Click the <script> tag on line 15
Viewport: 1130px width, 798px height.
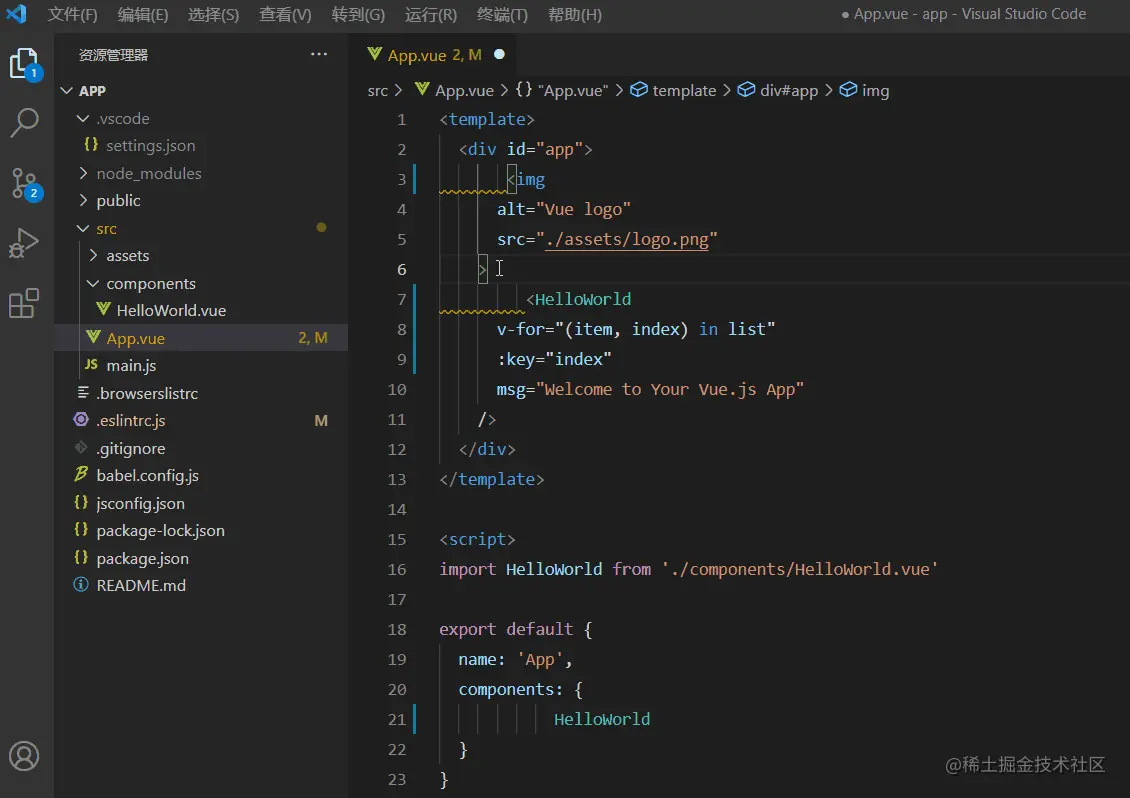click(477, 539)
